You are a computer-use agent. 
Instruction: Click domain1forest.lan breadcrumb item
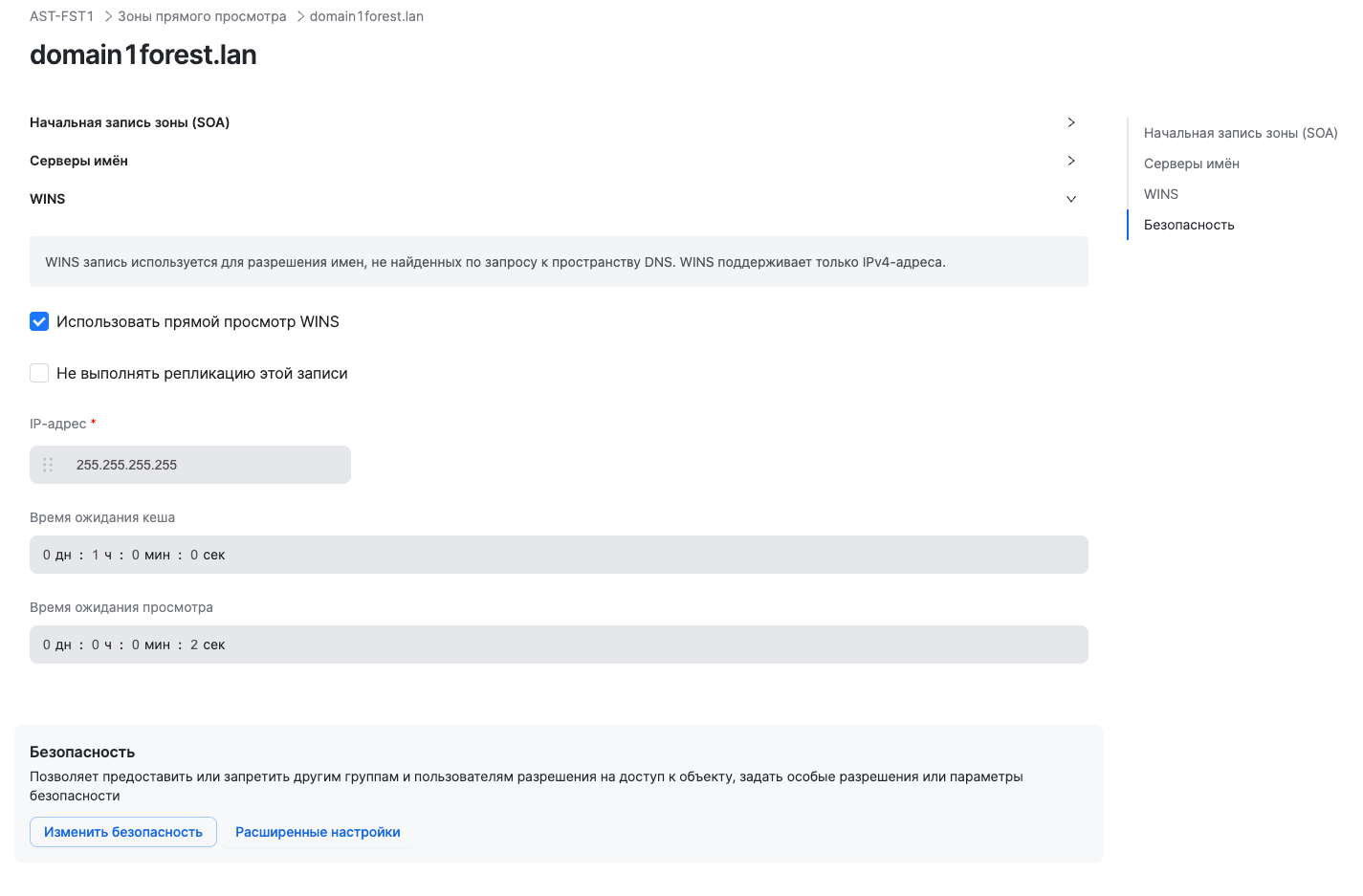pyautogui.click(x=366, y=16)
